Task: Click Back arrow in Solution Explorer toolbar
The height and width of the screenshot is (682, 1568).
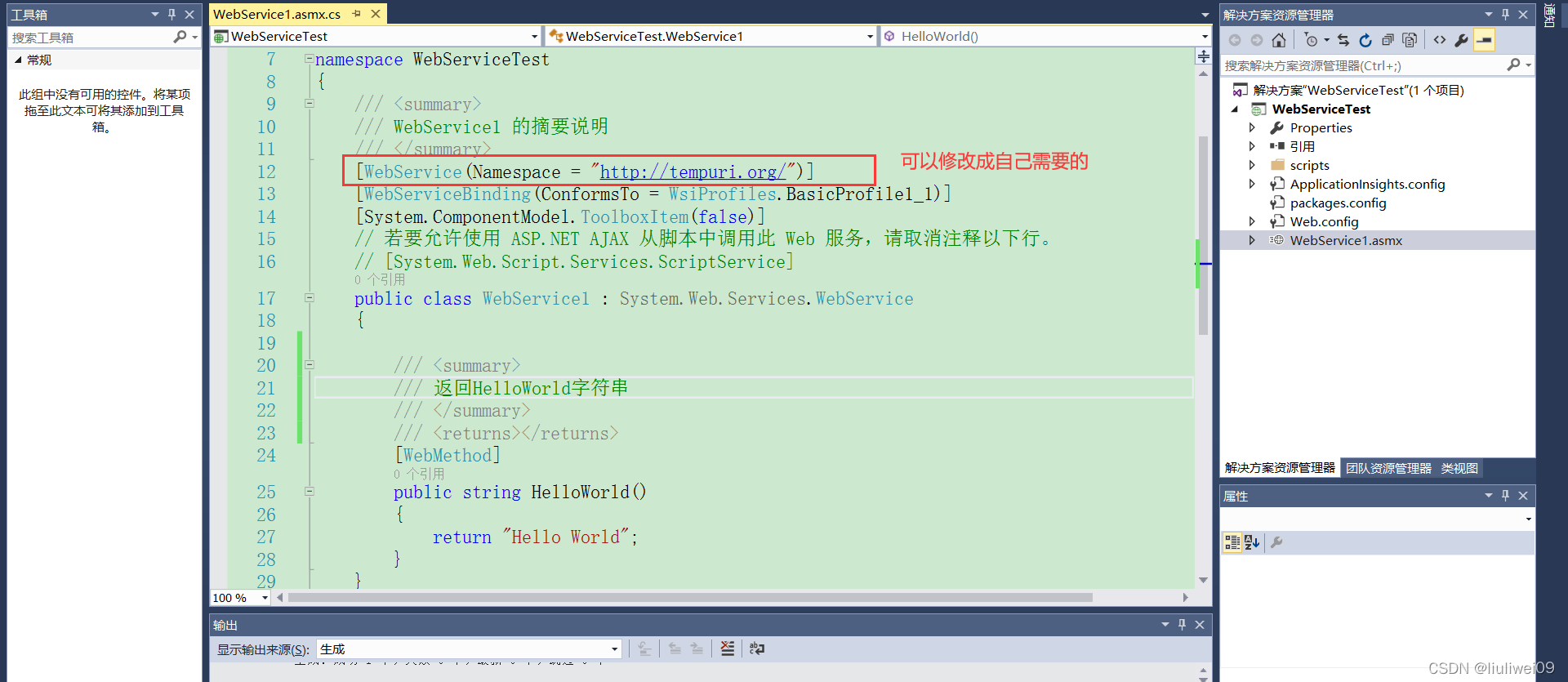Action: tap(1235, 40)
